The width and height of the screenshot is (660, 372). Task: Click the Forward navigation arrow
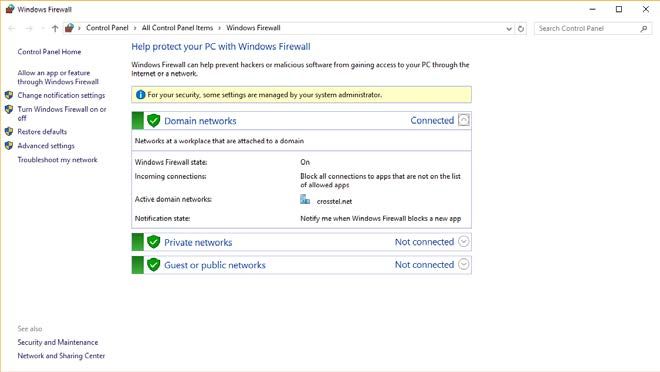[x=29, y=28]
